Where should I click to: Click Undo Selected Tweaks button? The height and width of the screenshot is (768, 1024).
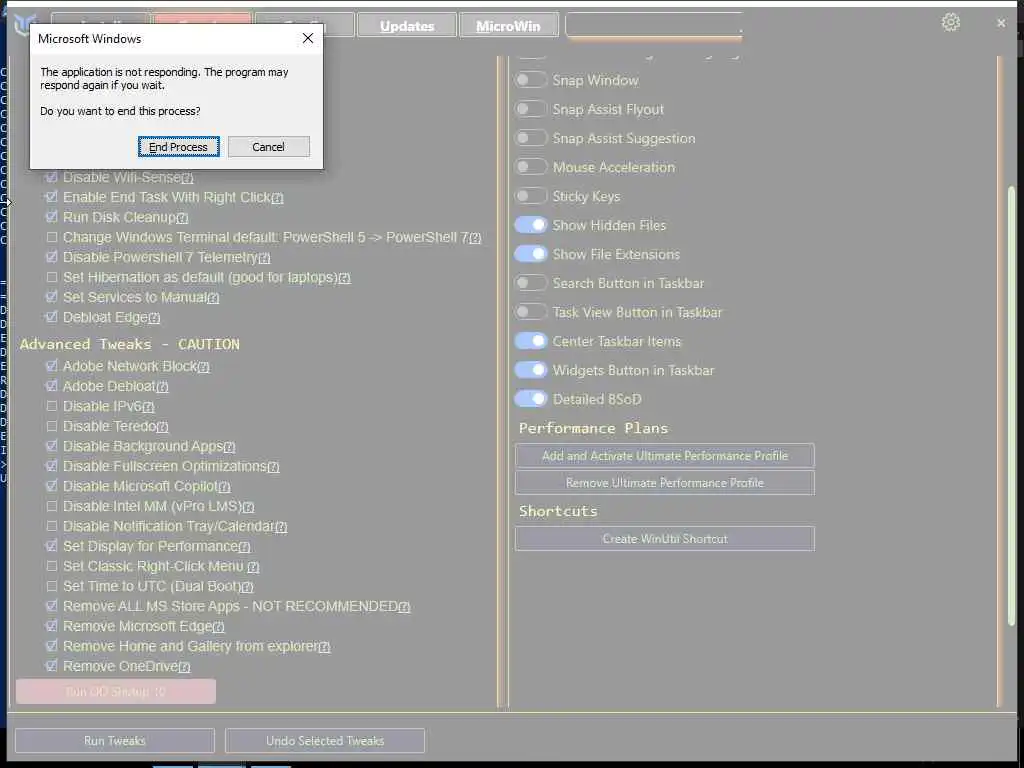325,741
